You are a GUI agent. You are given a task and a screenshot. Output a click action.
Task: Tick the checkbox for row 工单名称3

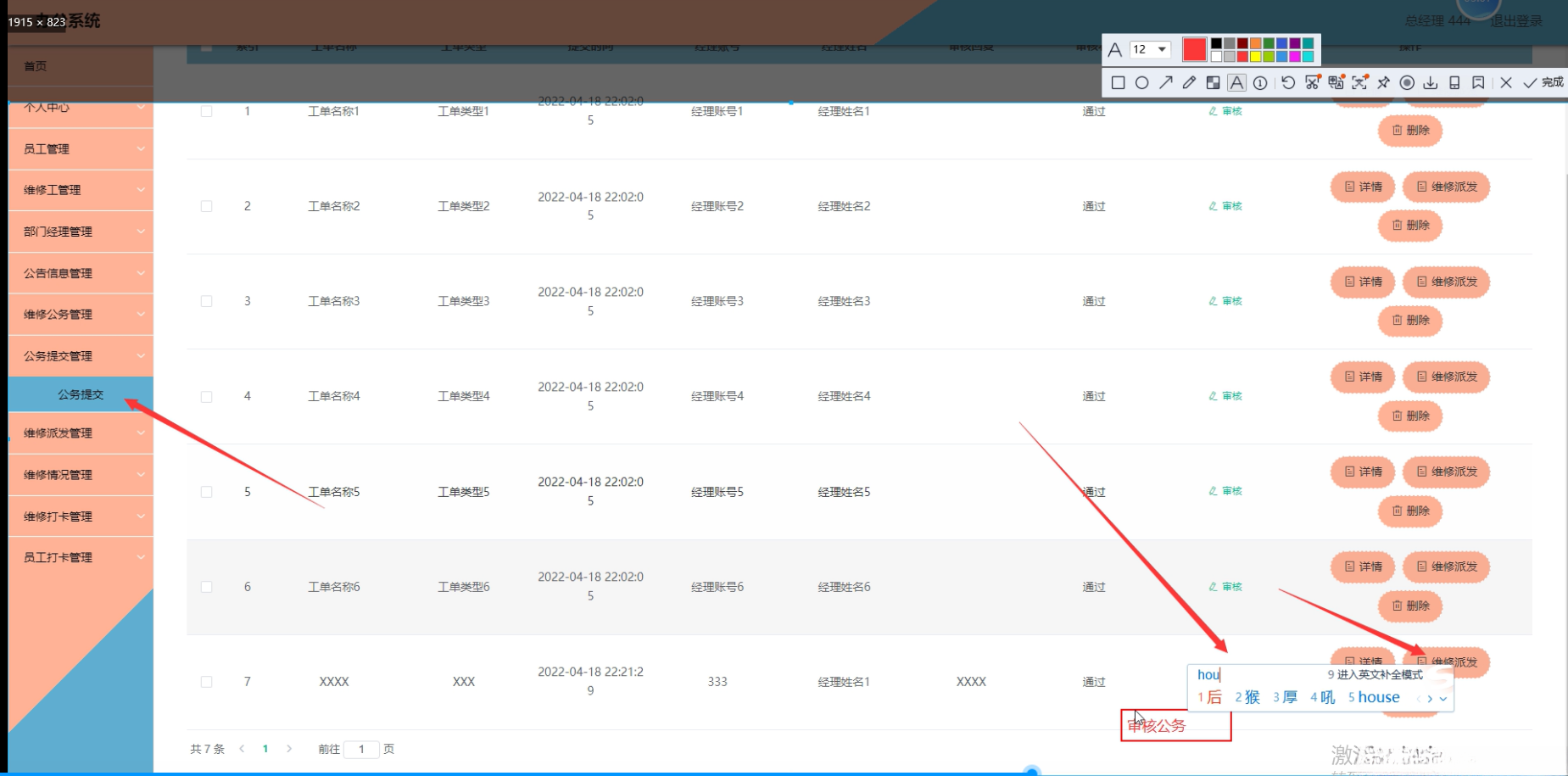(x=206, y=300)
